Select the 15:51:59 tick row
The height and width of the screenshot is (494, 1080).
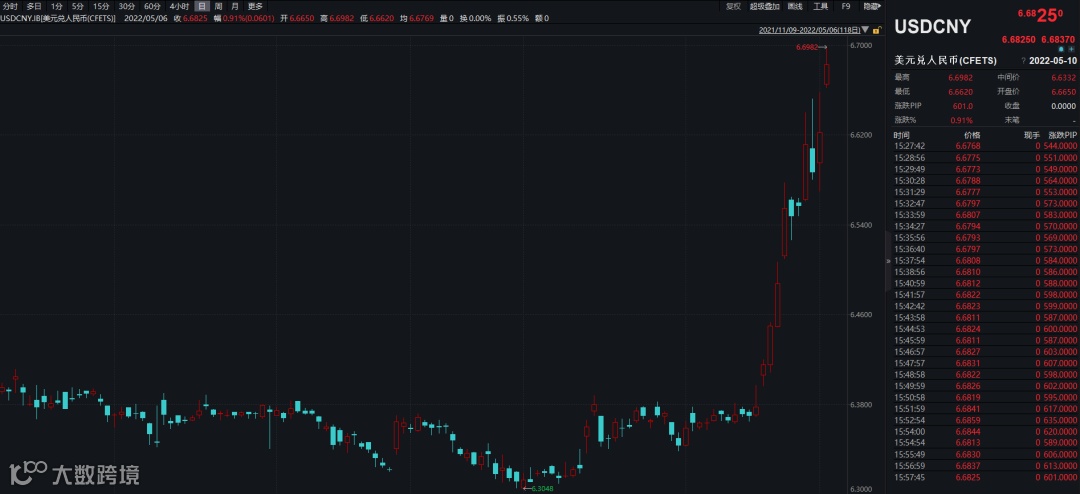tap(986, 409)
